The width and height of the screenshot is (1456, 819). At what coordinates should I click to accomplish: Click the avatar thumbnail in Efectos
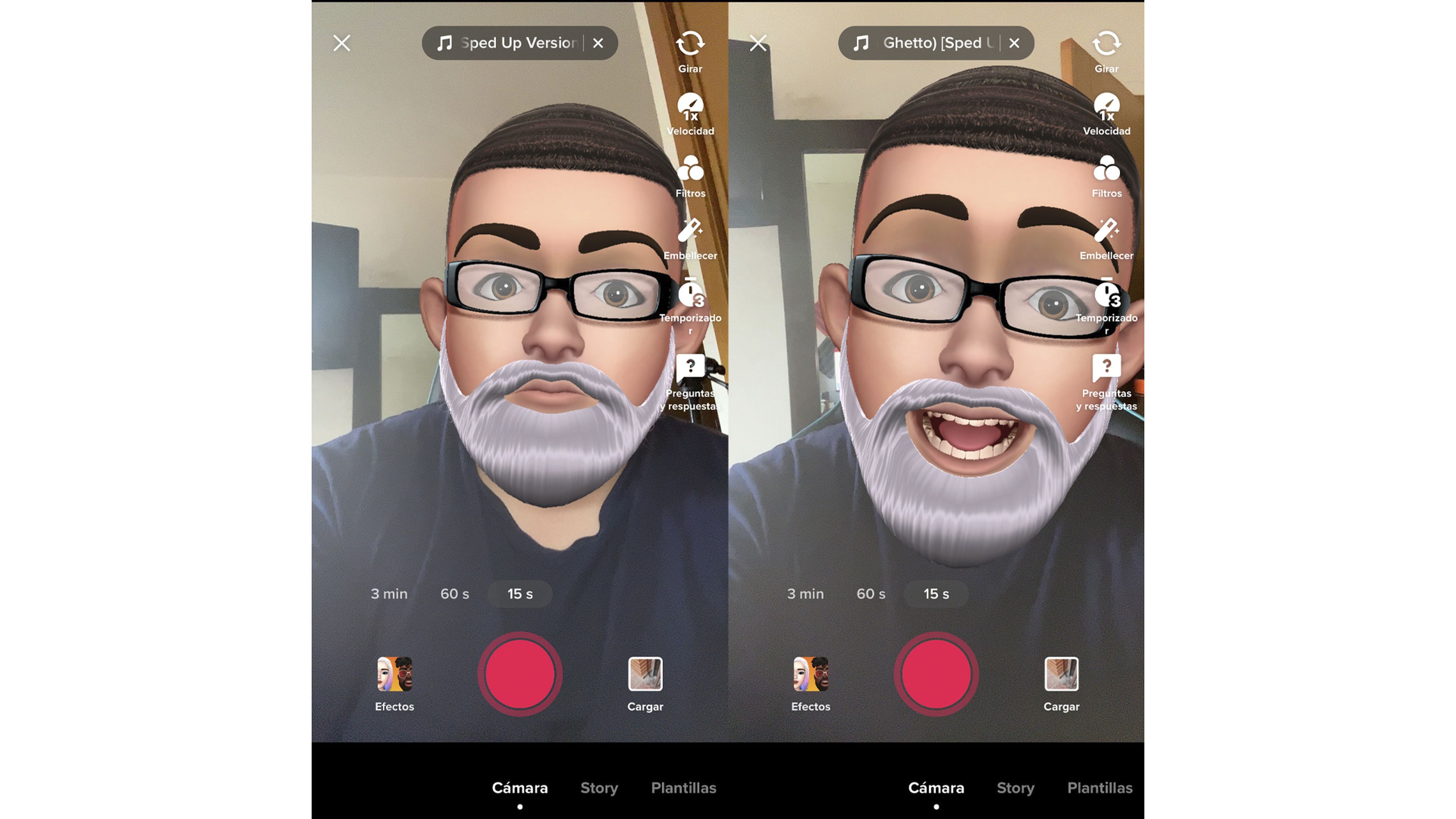(394, 675)
